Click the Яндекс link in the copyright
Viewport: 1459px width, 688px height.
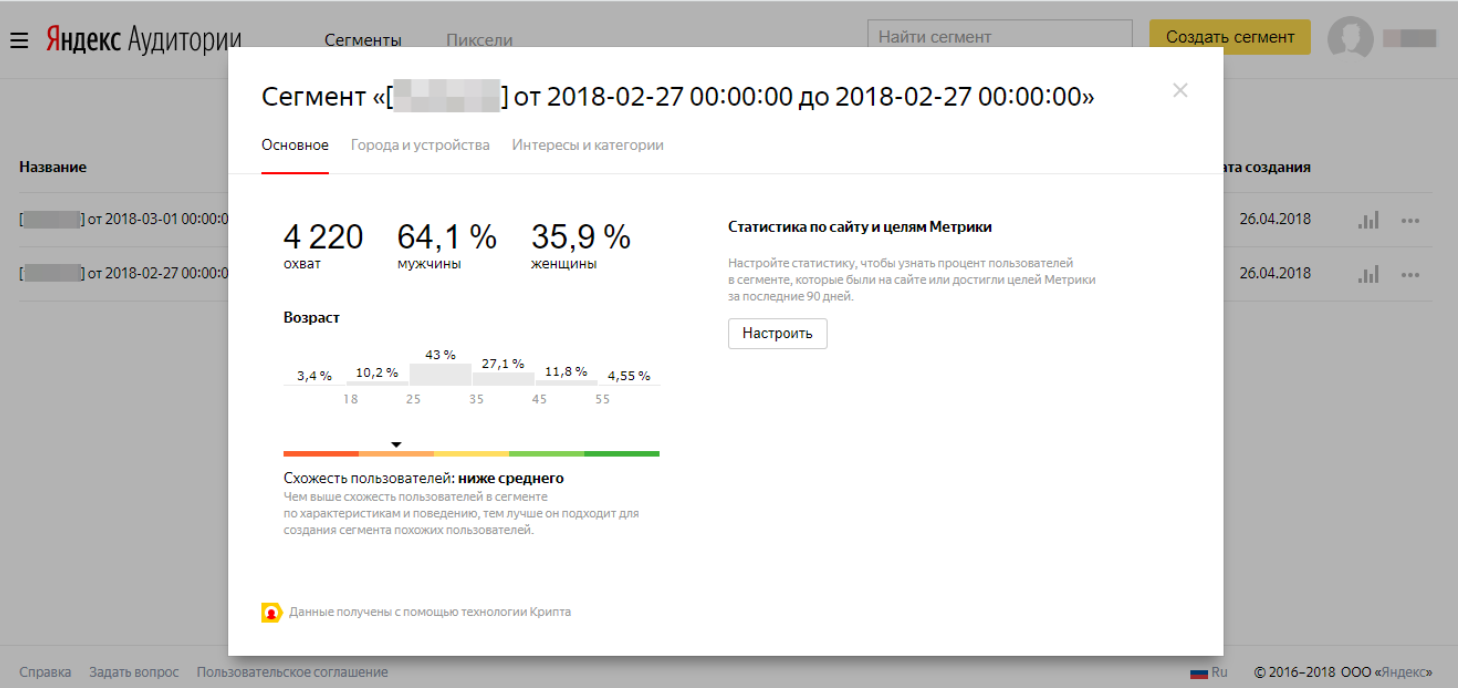coord(1406,673)
